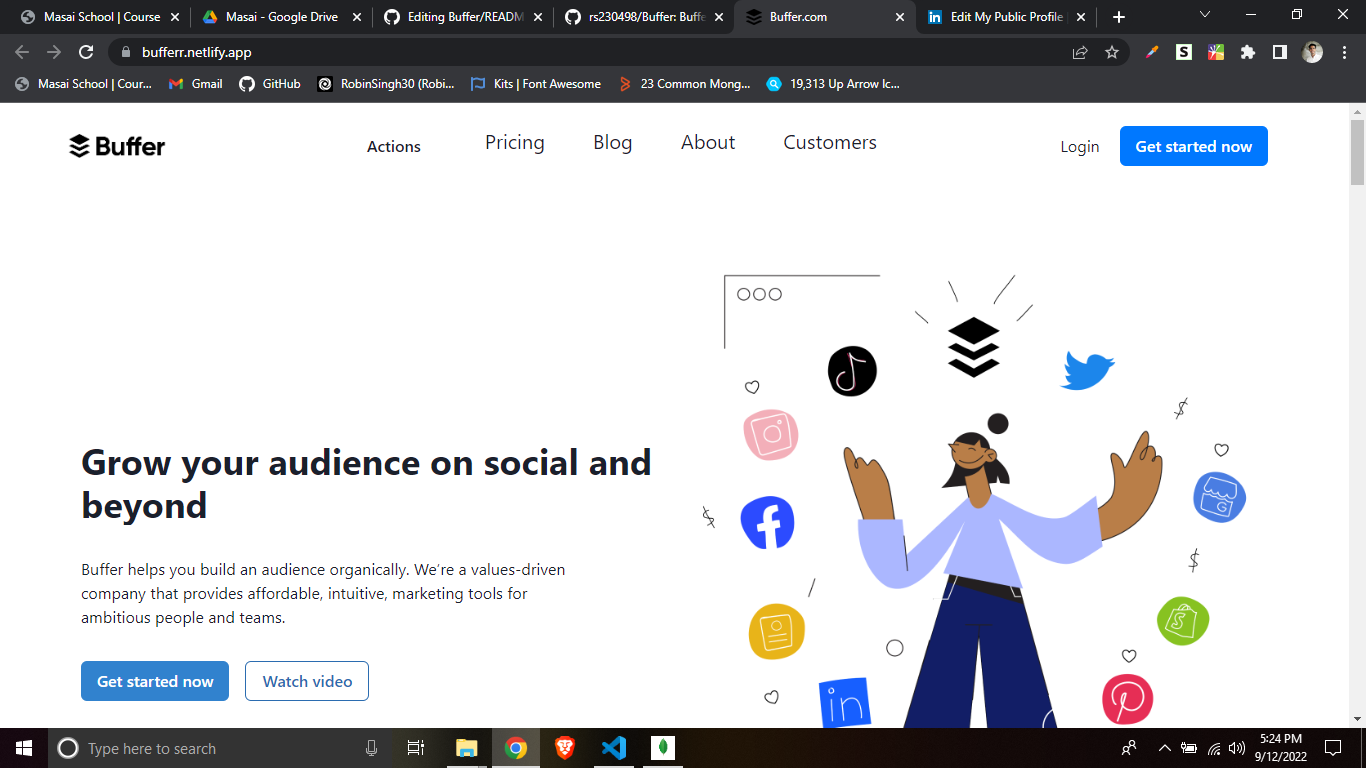1366x768 pixels.
Task: Switch to the Edit My Public Profile tab
Action: pyautogui.click(x=1008, y=17)
